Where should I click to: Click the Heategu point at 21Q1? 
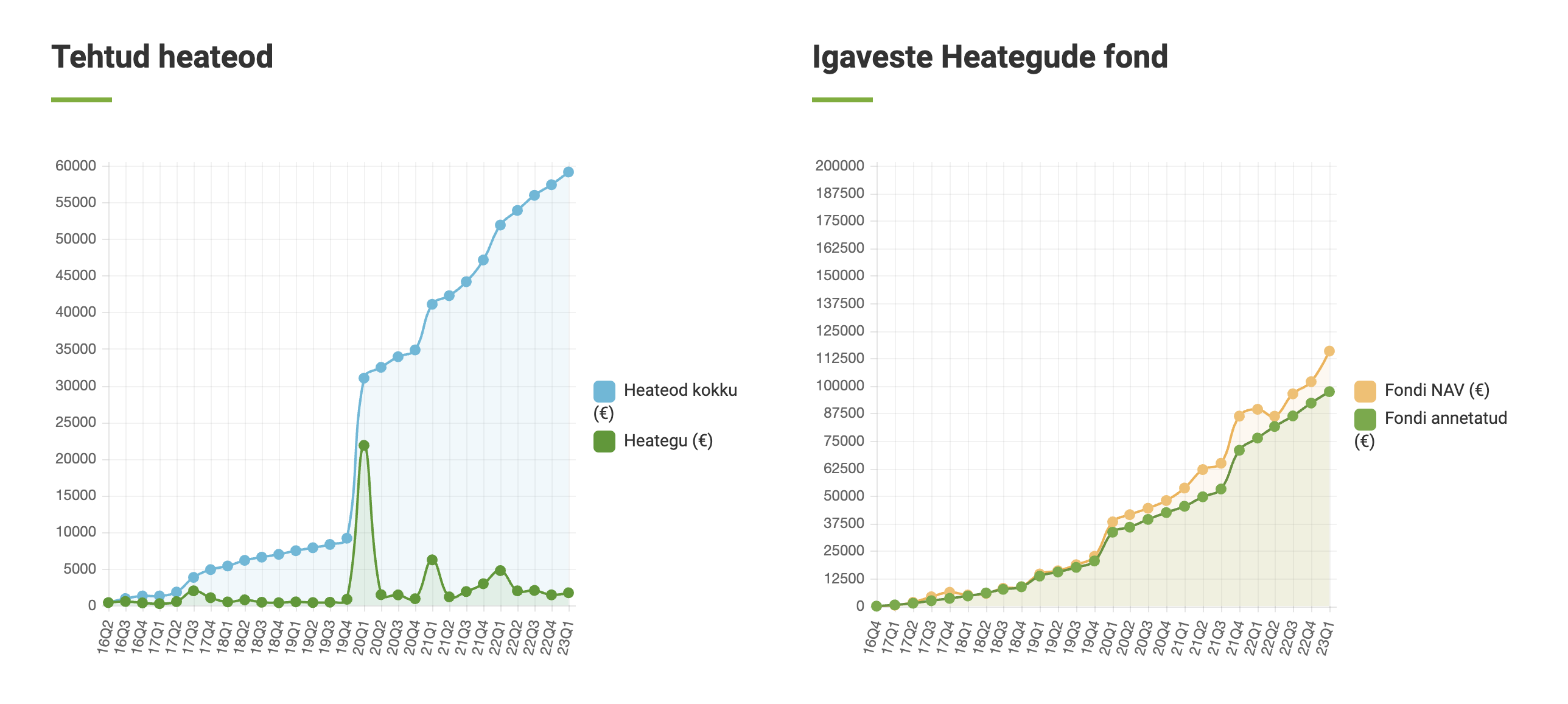432,560
